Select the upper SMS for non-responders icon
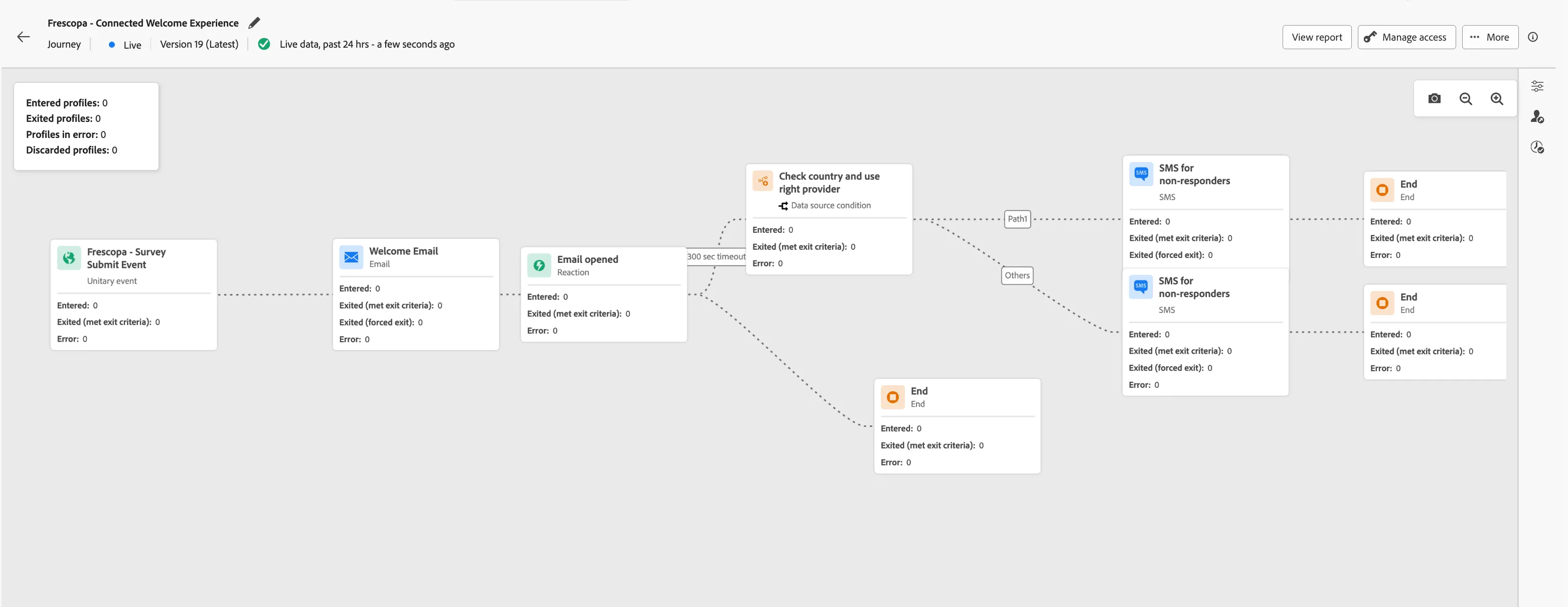 1141,174
